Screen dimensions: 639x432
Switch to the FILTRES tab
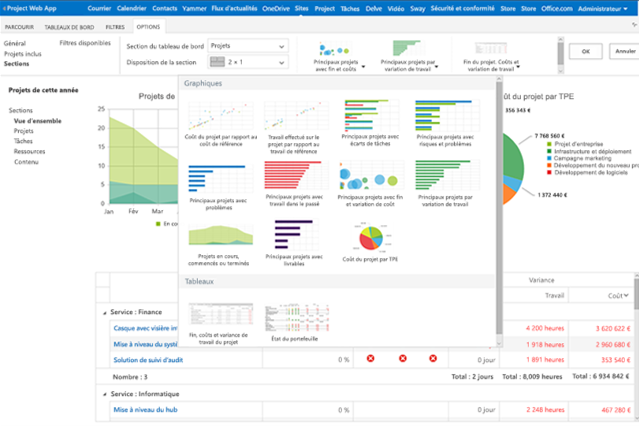tap(115, 27)
